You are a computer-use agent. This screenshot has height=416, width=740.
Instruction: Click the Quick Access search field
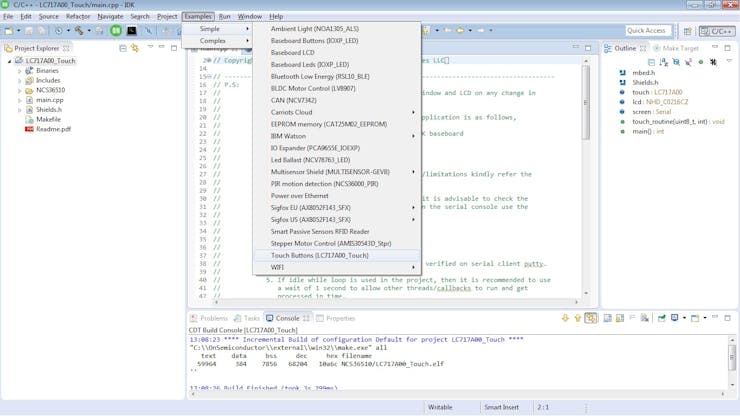coord(647,31)
